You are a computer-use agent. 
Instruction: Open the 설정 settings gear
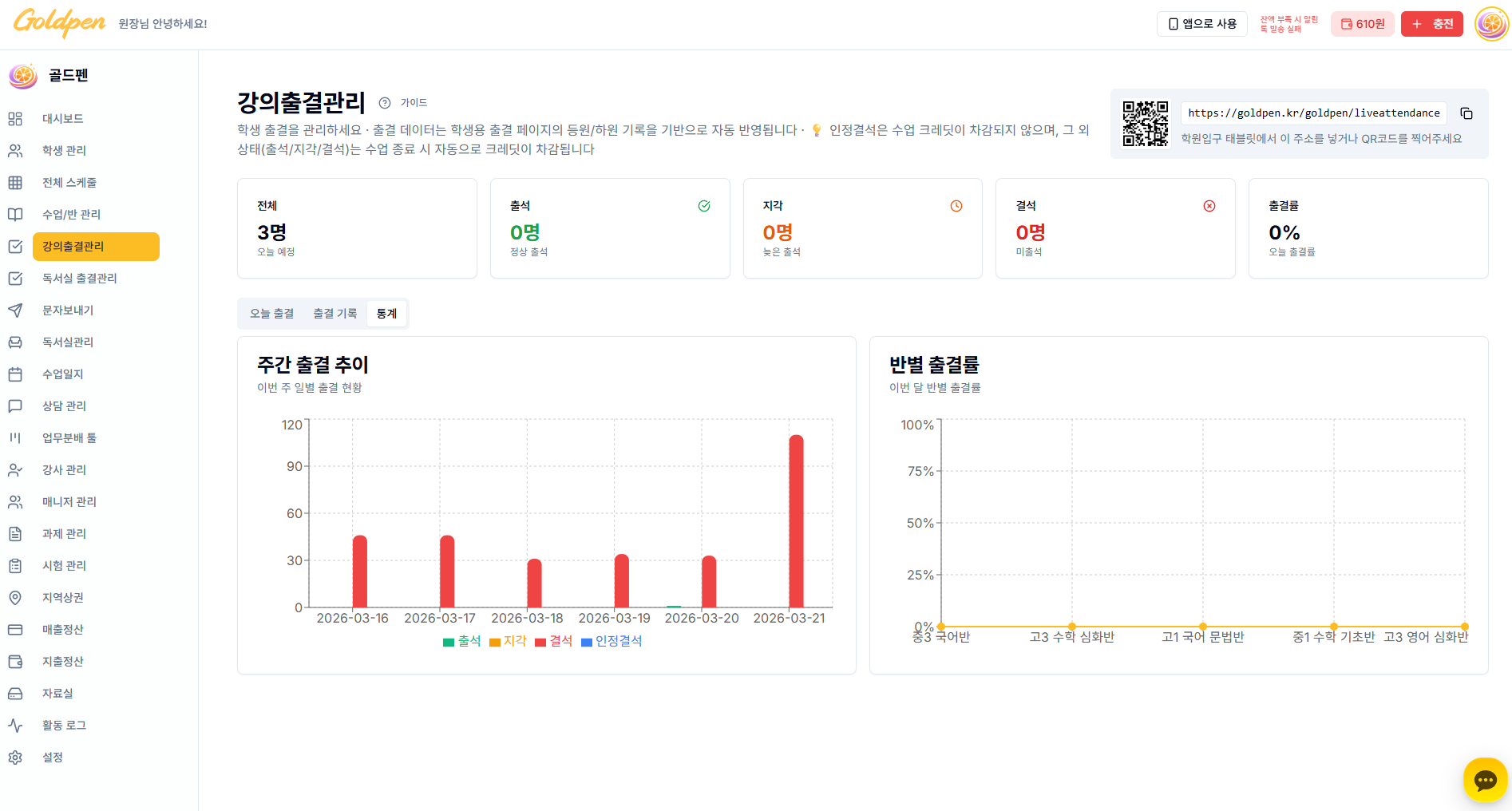tap(53, 757)
